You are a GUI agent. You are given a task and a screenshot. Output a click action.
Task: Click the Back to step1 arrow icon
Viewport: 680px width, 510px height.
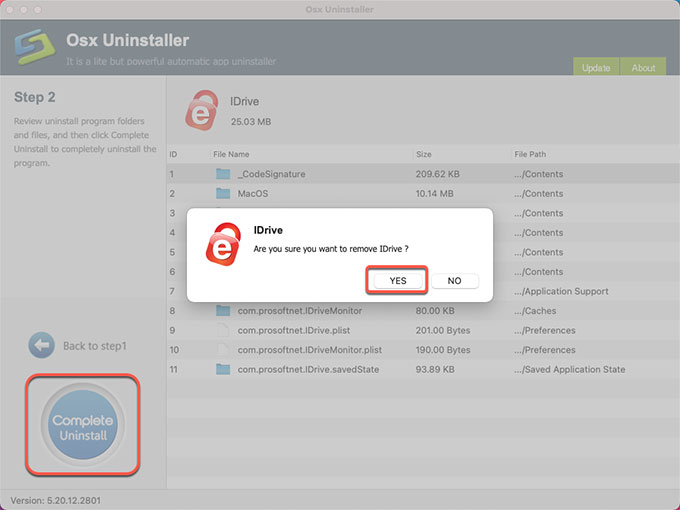(42, 345)
